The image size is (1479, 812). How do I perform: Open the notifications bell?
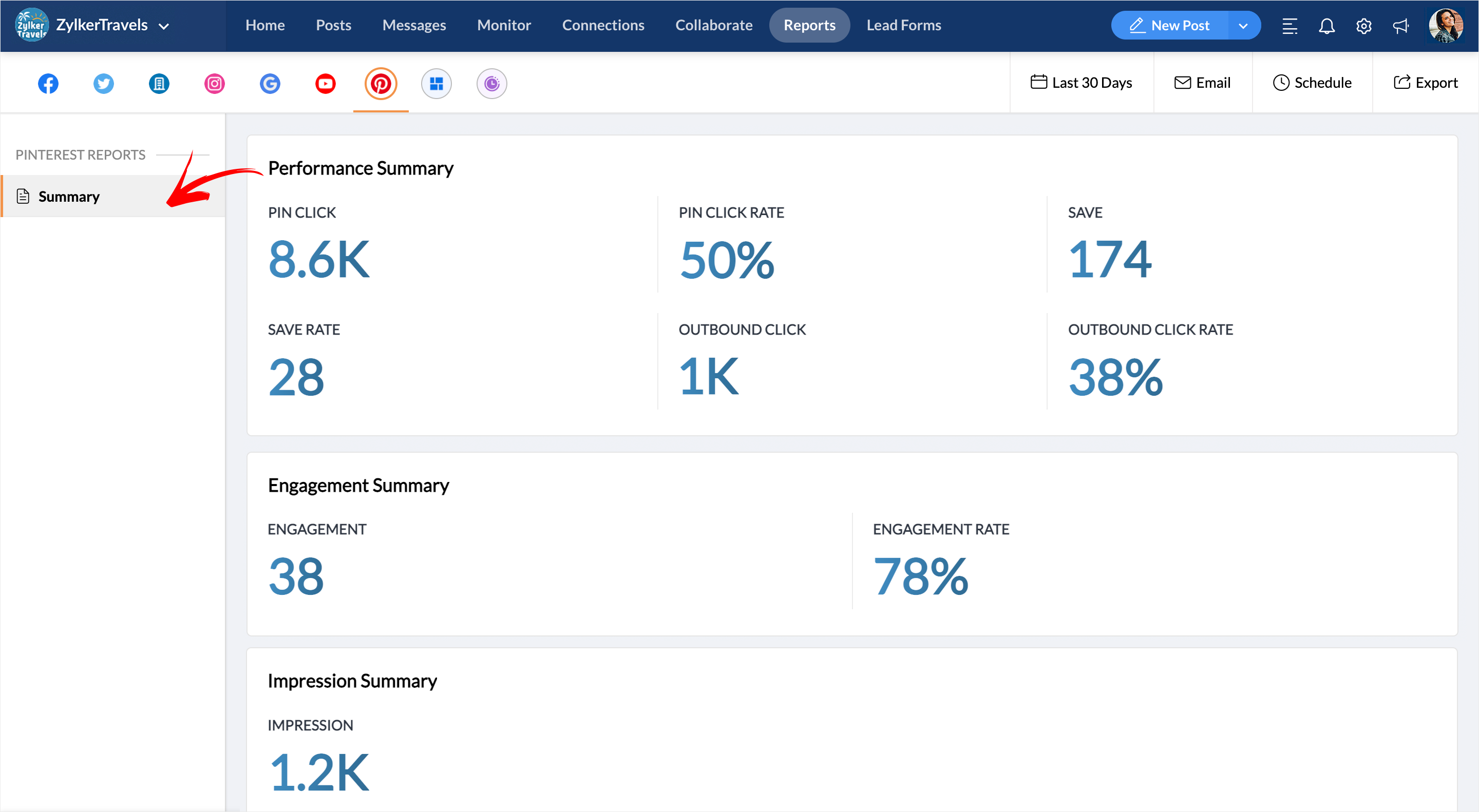pos(1326,26)
